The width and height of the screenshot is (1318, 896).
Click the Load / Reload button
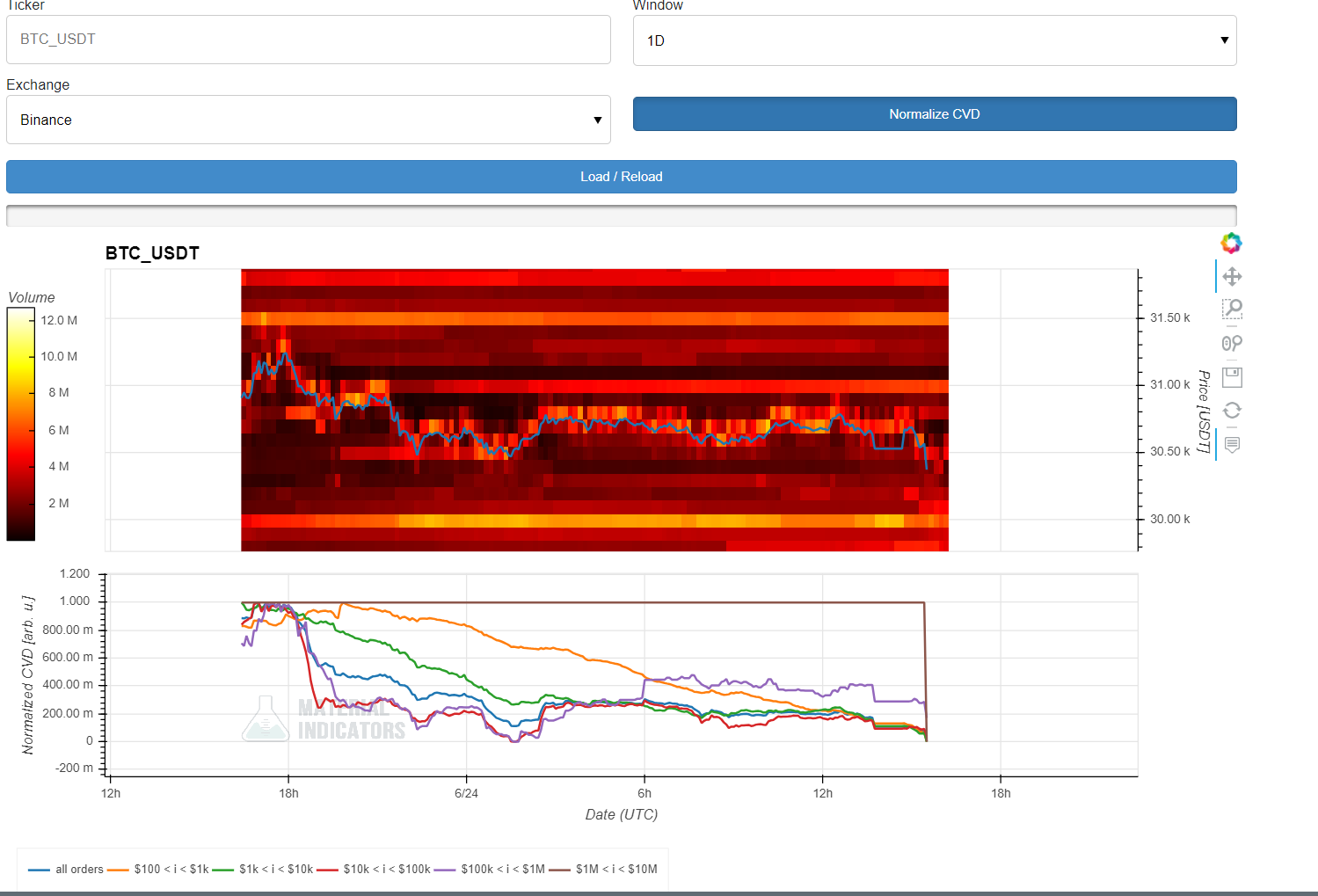[622, 177]
